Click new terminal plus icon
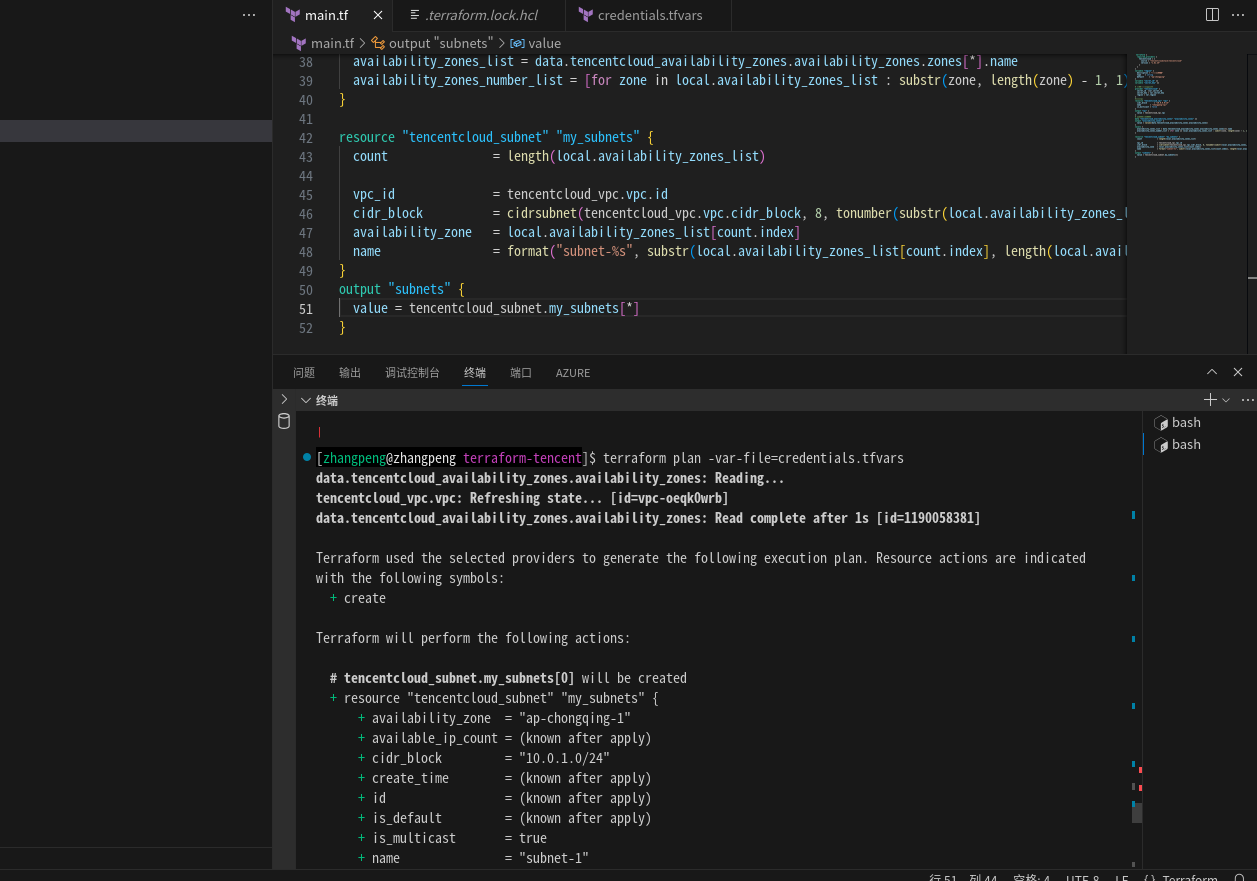This screenshot has height=881, width=1257. [x=1210, y=400]
